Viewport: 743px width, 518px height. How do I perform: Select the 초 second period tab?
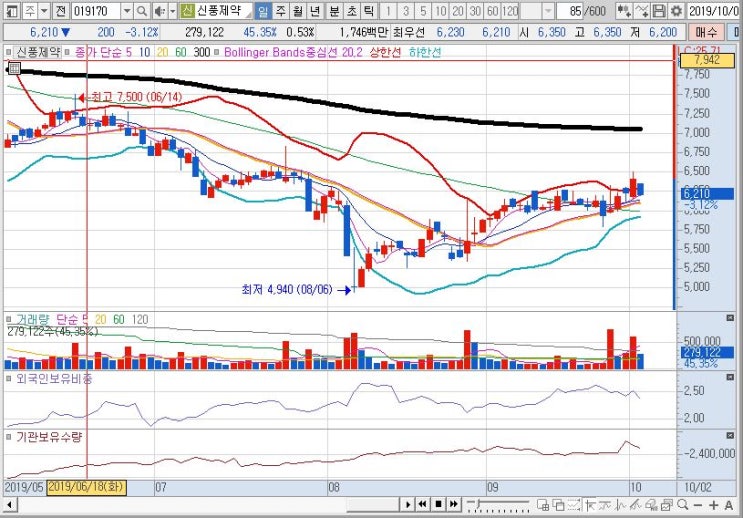tap(352, 10)
